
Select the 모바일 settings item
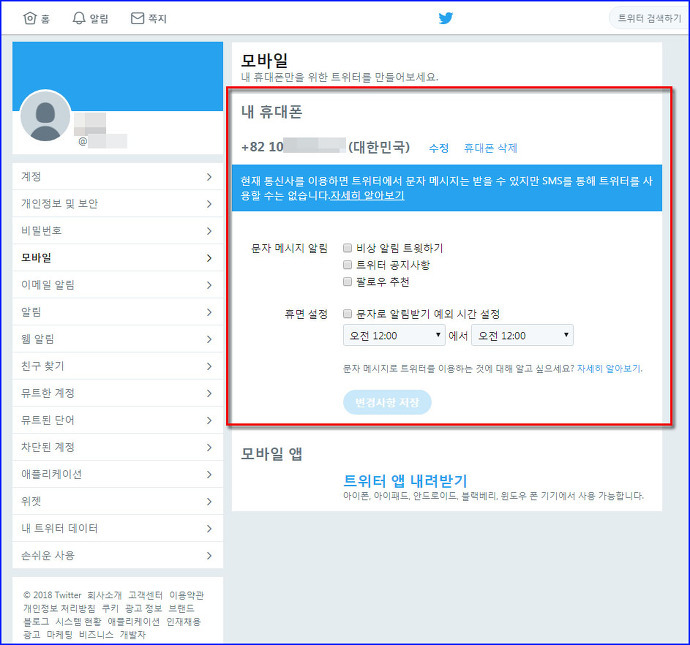coord(117,258)
